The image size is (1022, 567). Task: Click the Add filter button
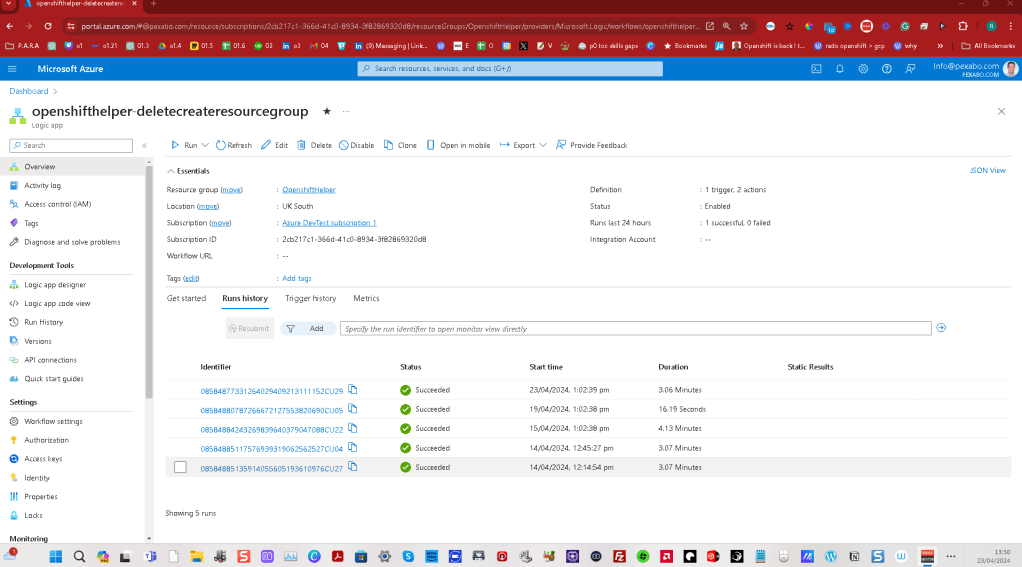pos(308,328)
